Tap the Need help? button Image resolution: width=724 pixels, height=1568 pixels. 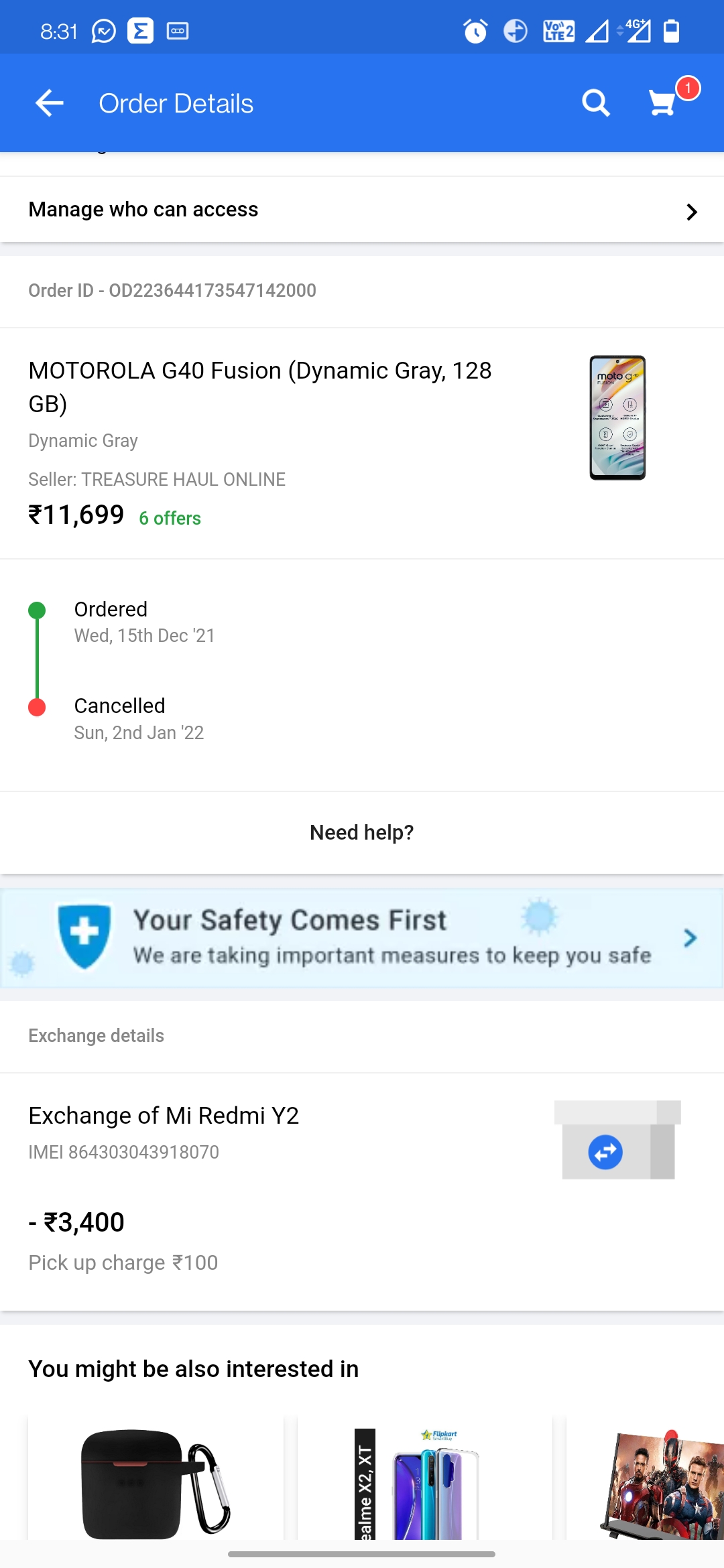(x=362, y=832)
